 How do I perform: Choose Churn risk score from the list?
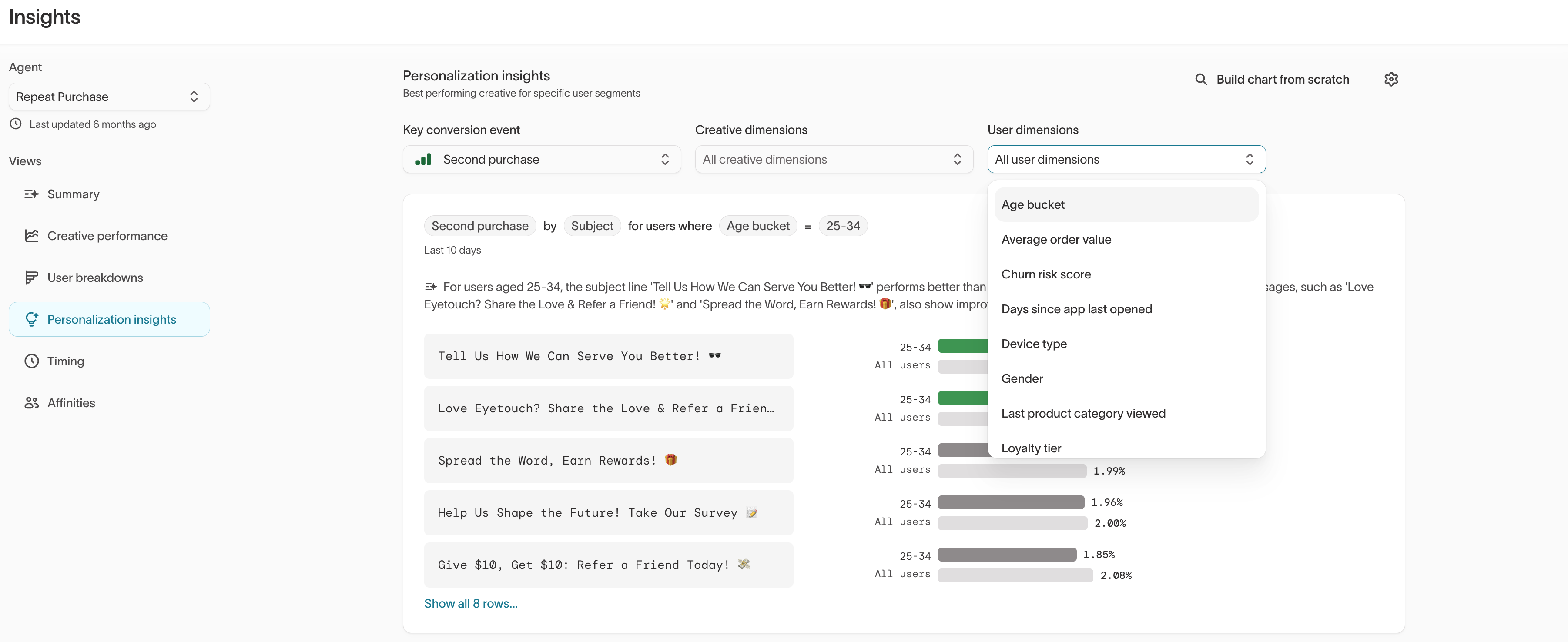(1046, 274)
